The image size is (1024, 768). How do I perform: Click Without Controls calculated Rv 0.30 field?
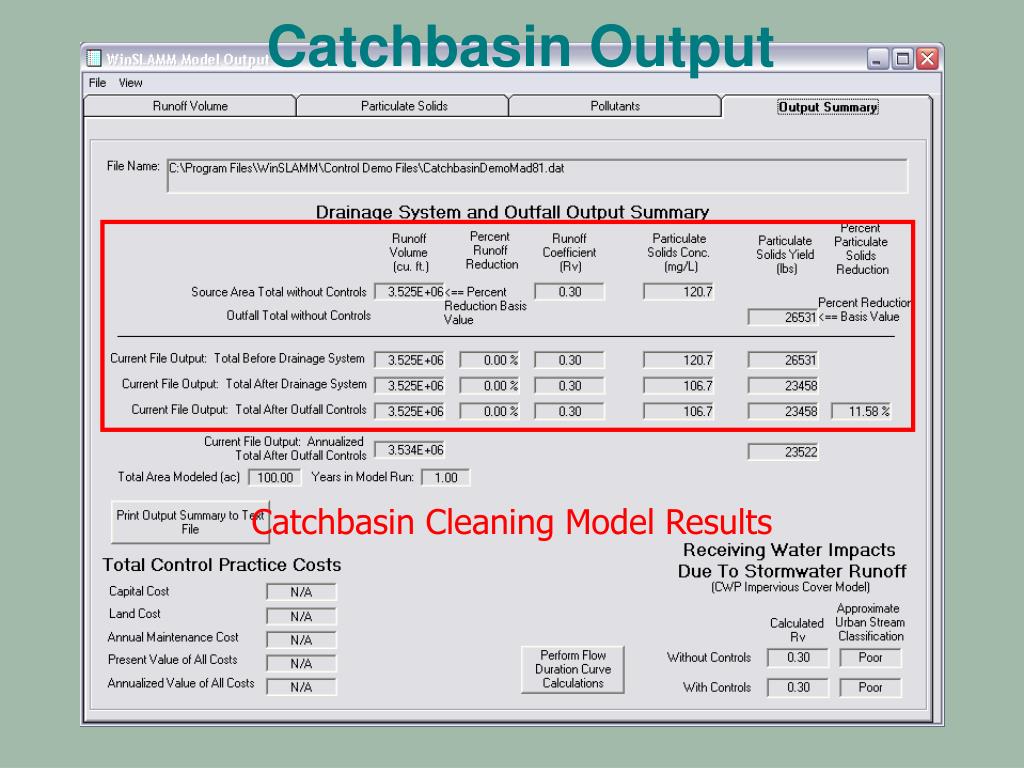pyautogui.click(x=798, y=658)
